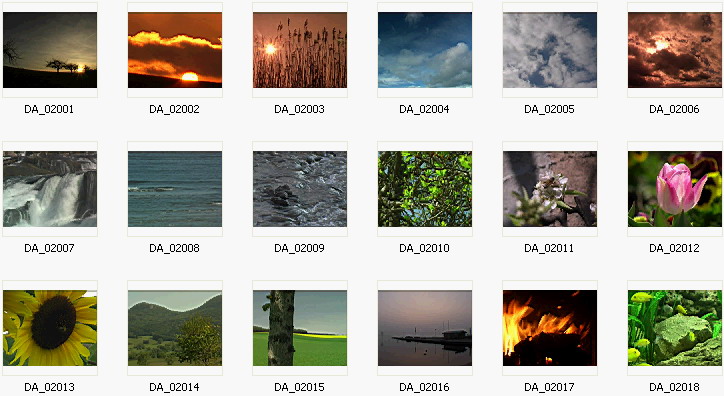
Task: Choose the DA_02011 white blossom thumbnail
Action: (550, 189)
